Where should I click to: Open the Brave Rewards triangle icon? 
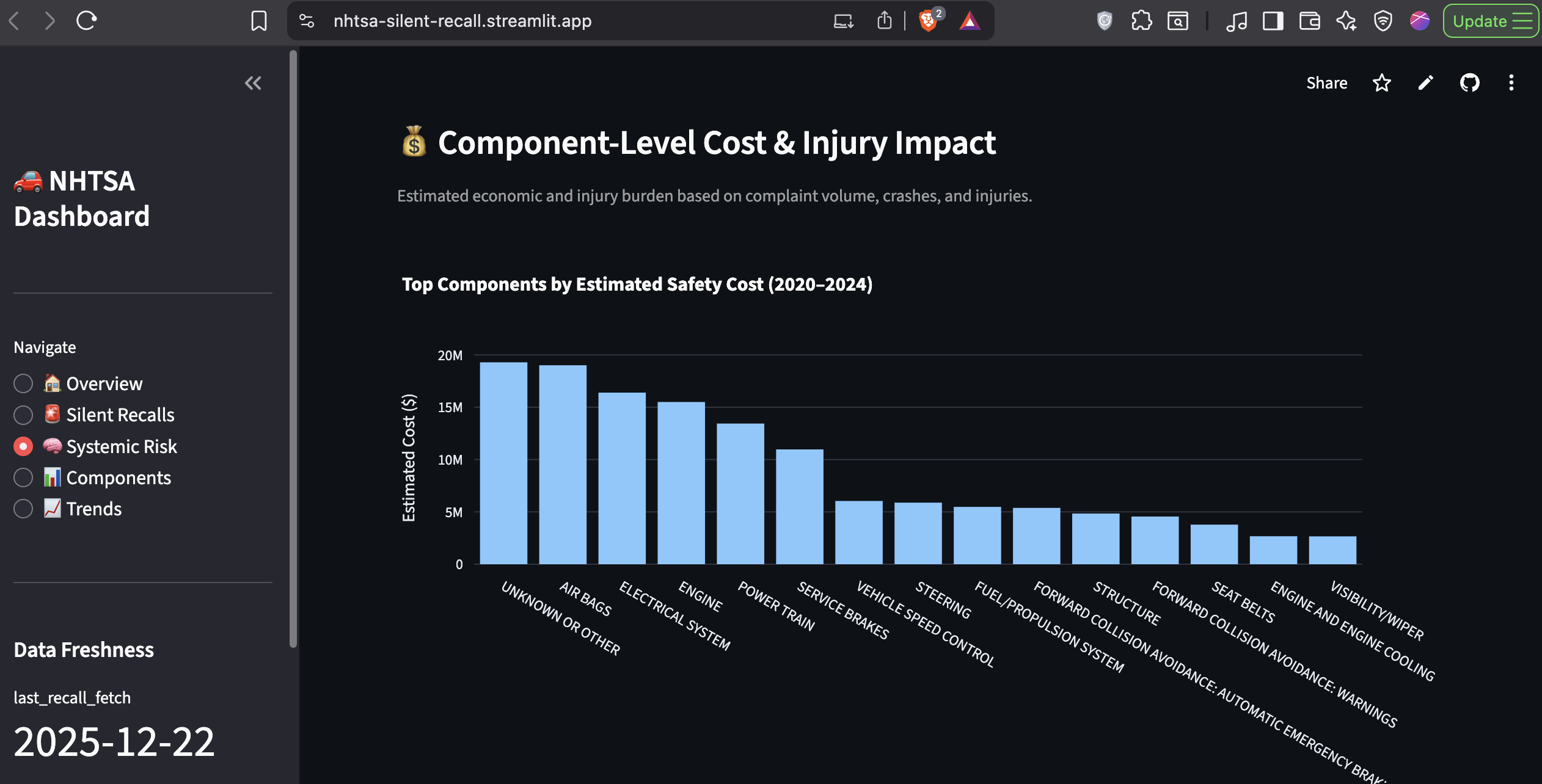pos(971,20)
